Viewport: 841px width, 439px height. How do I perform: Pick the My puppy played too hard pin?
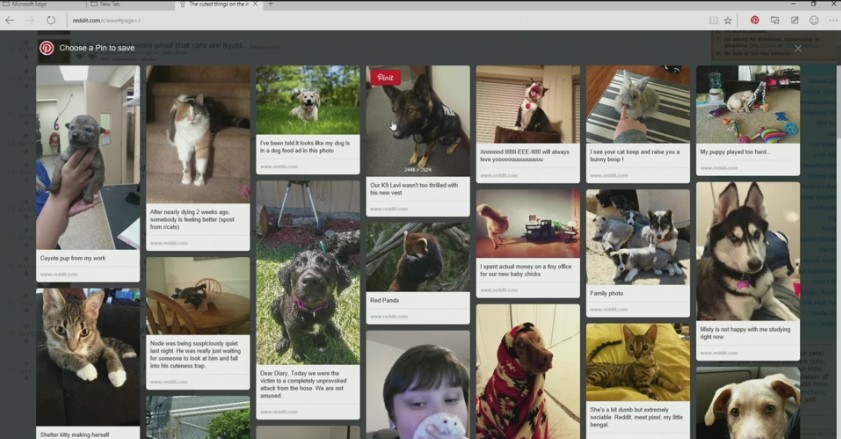(x=747, y=105)
